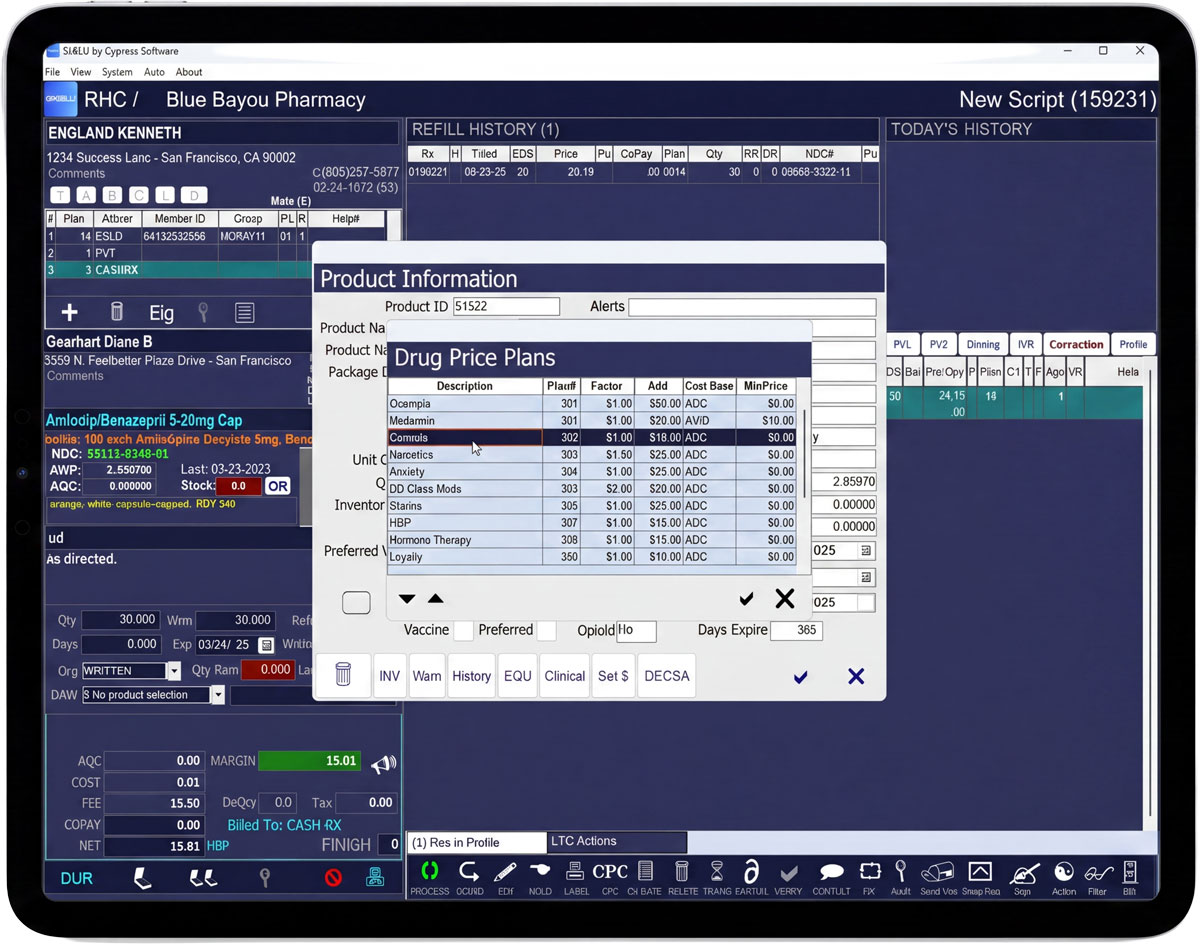The height and width of the screenshot is (944, 1200).
Task: Click the INV button
Action: pos(389,676)
